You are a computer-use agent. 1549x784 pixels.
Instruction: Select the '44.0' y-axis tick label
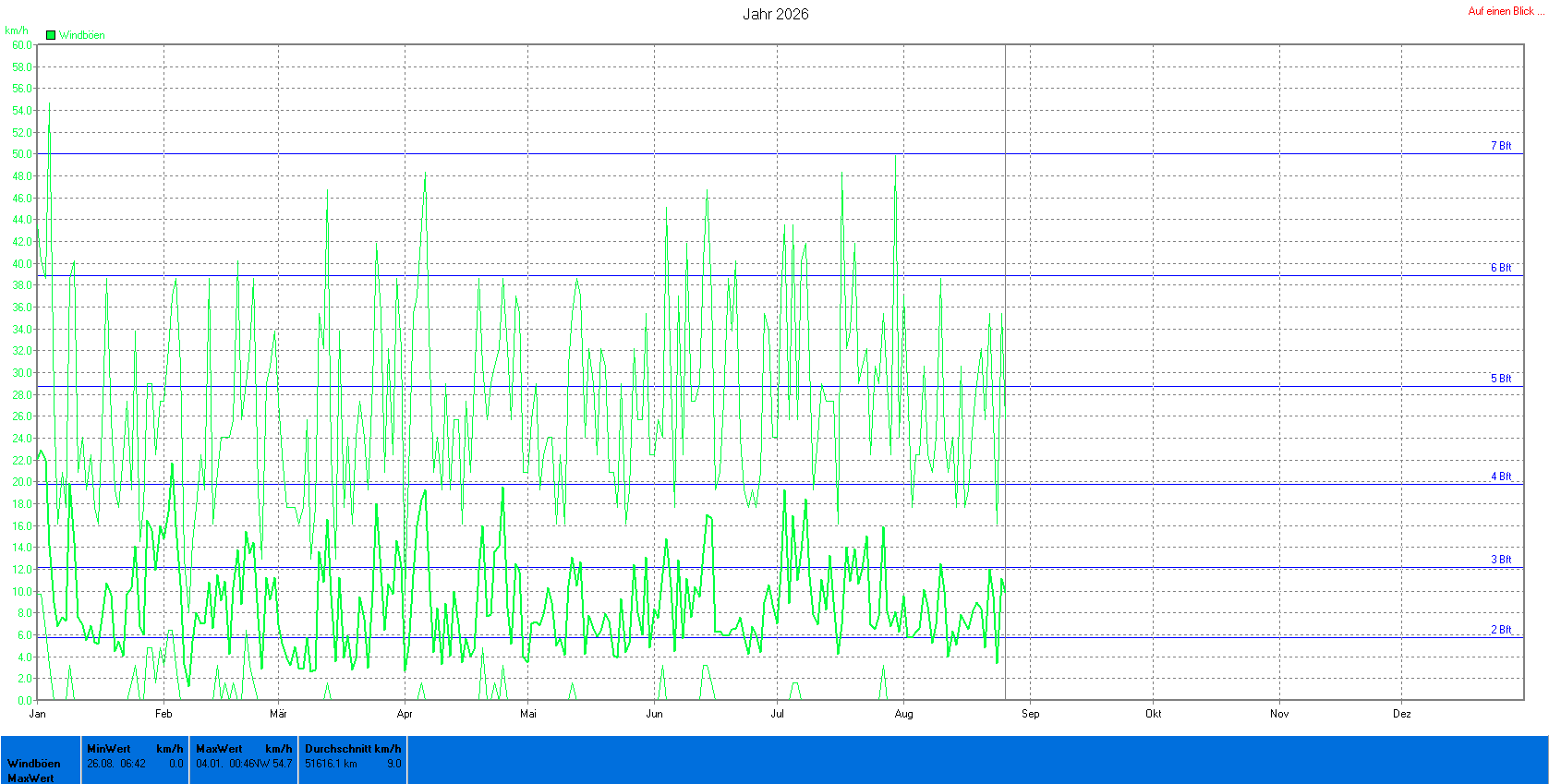click(22, 220)
